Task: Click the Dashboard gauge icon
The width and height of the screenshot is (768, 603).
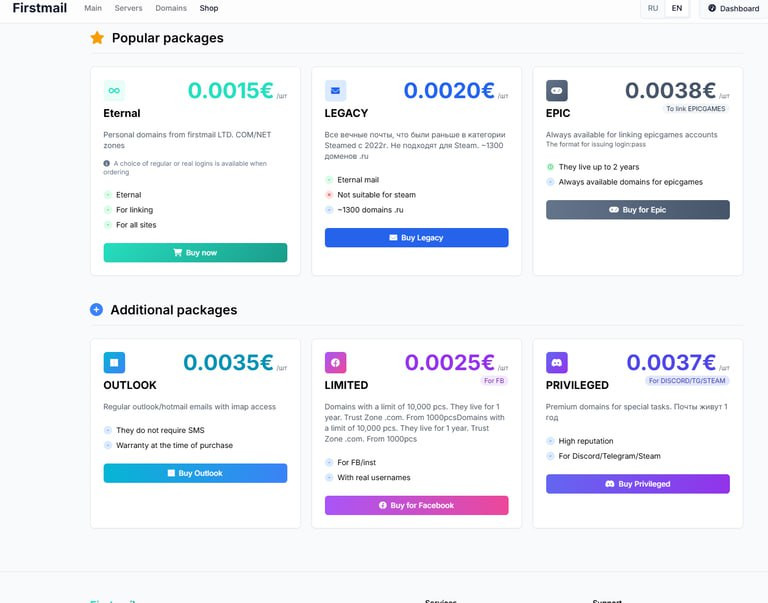Action: tap(712, 8)
